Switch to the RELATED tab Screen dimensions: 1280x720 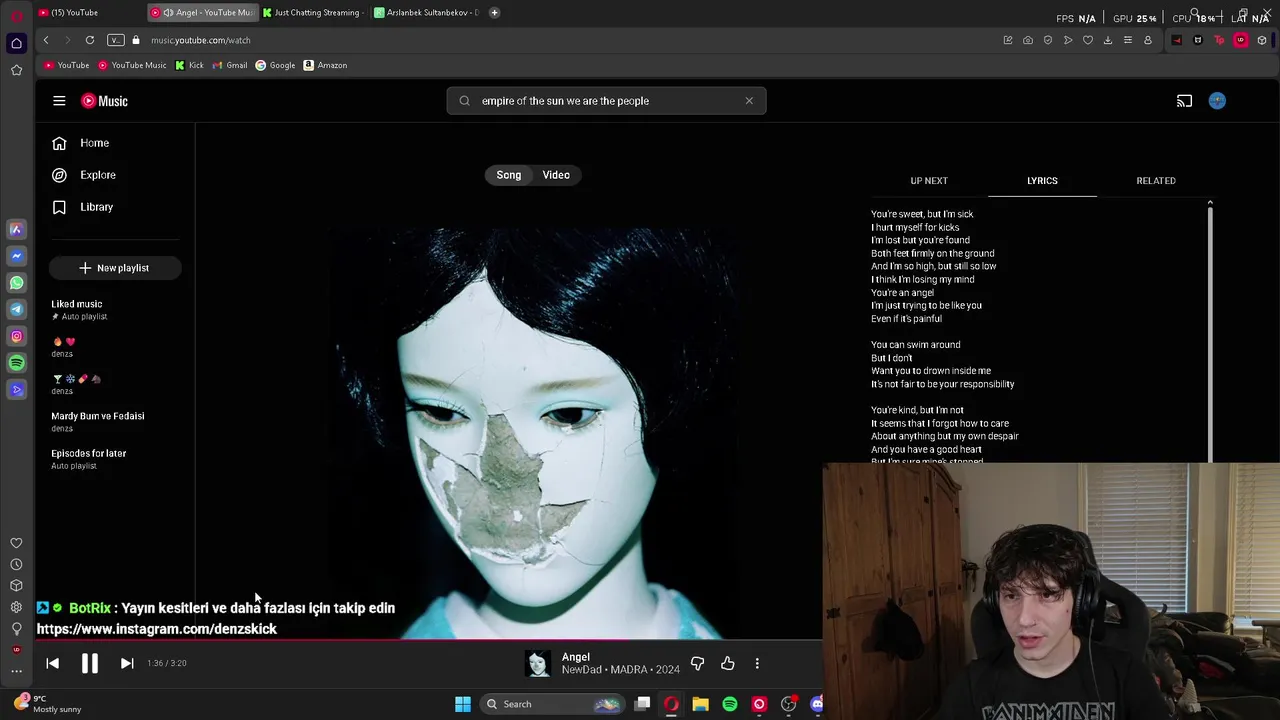pos(1156,181)
